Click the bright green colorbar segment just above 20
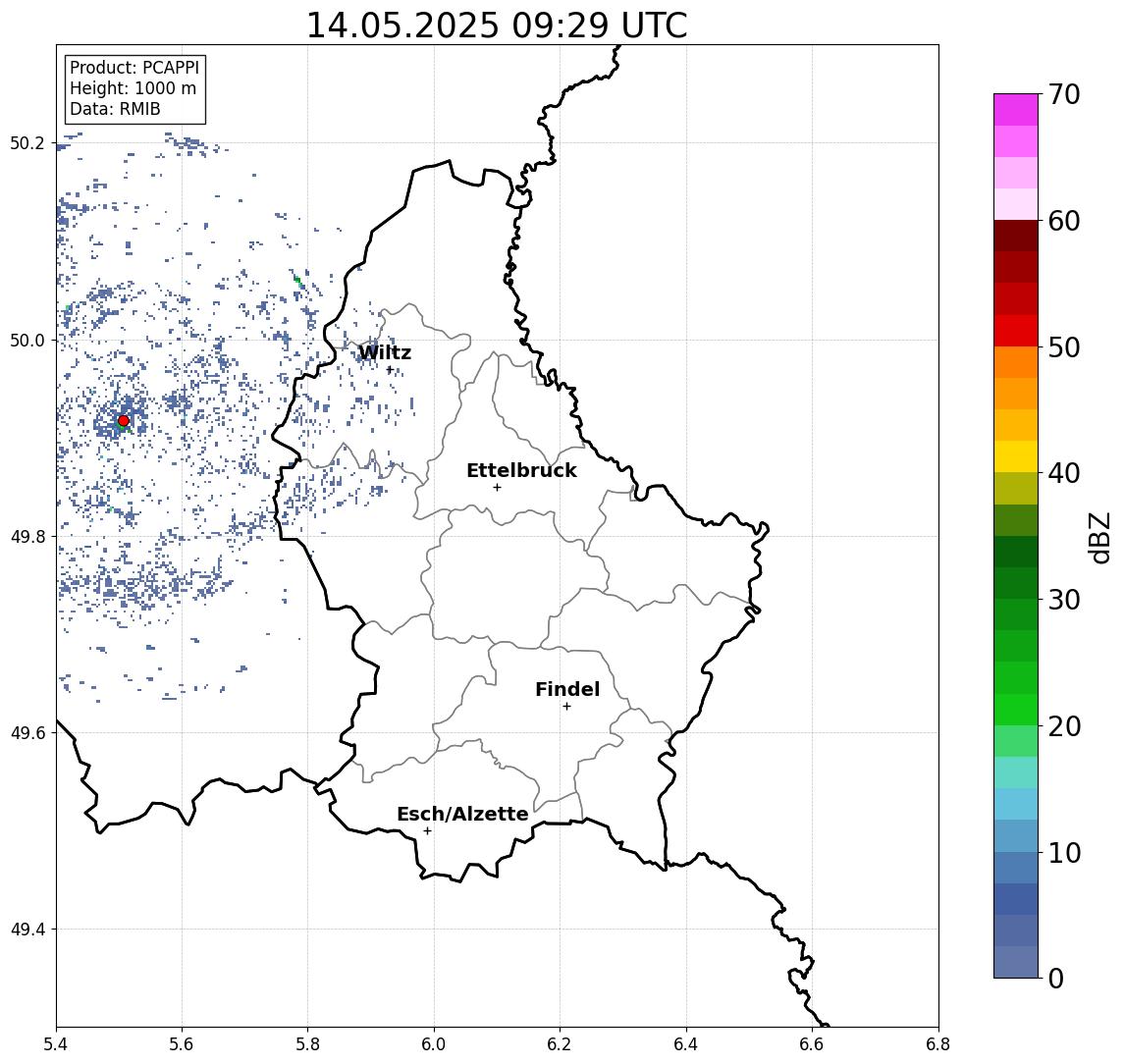1124x1064 pixels. 1016,710
